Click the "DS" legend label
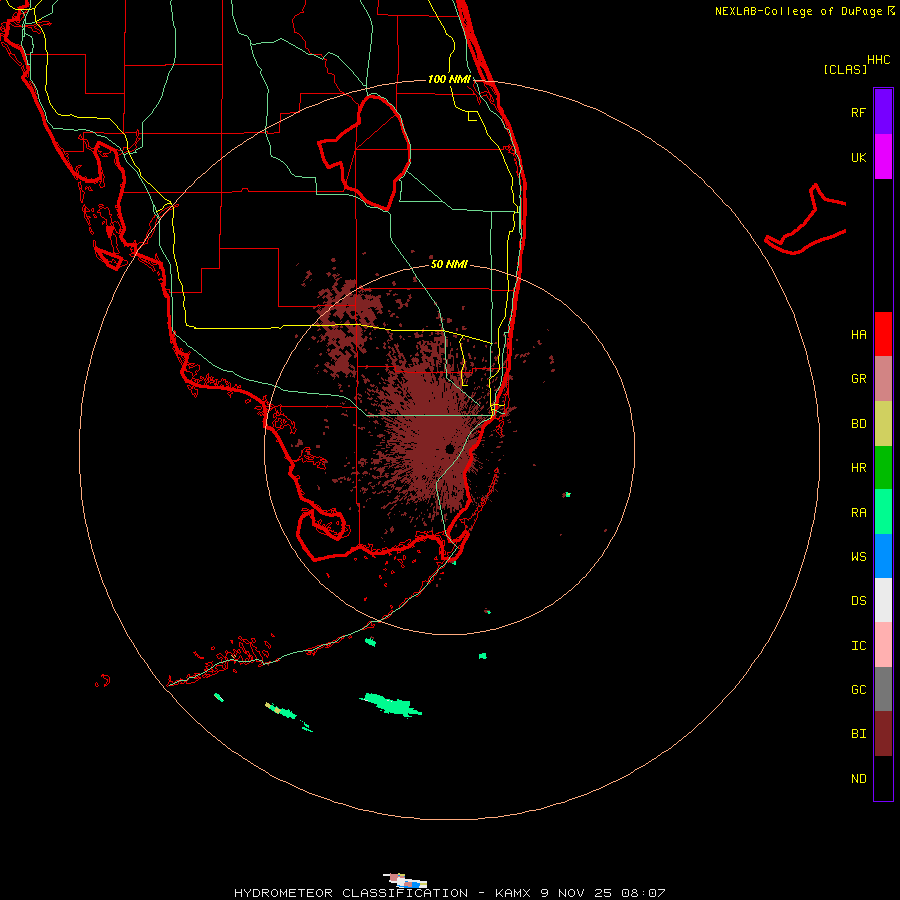The height and width of the screenshot is (900, 900). click(x=858, y=601)
